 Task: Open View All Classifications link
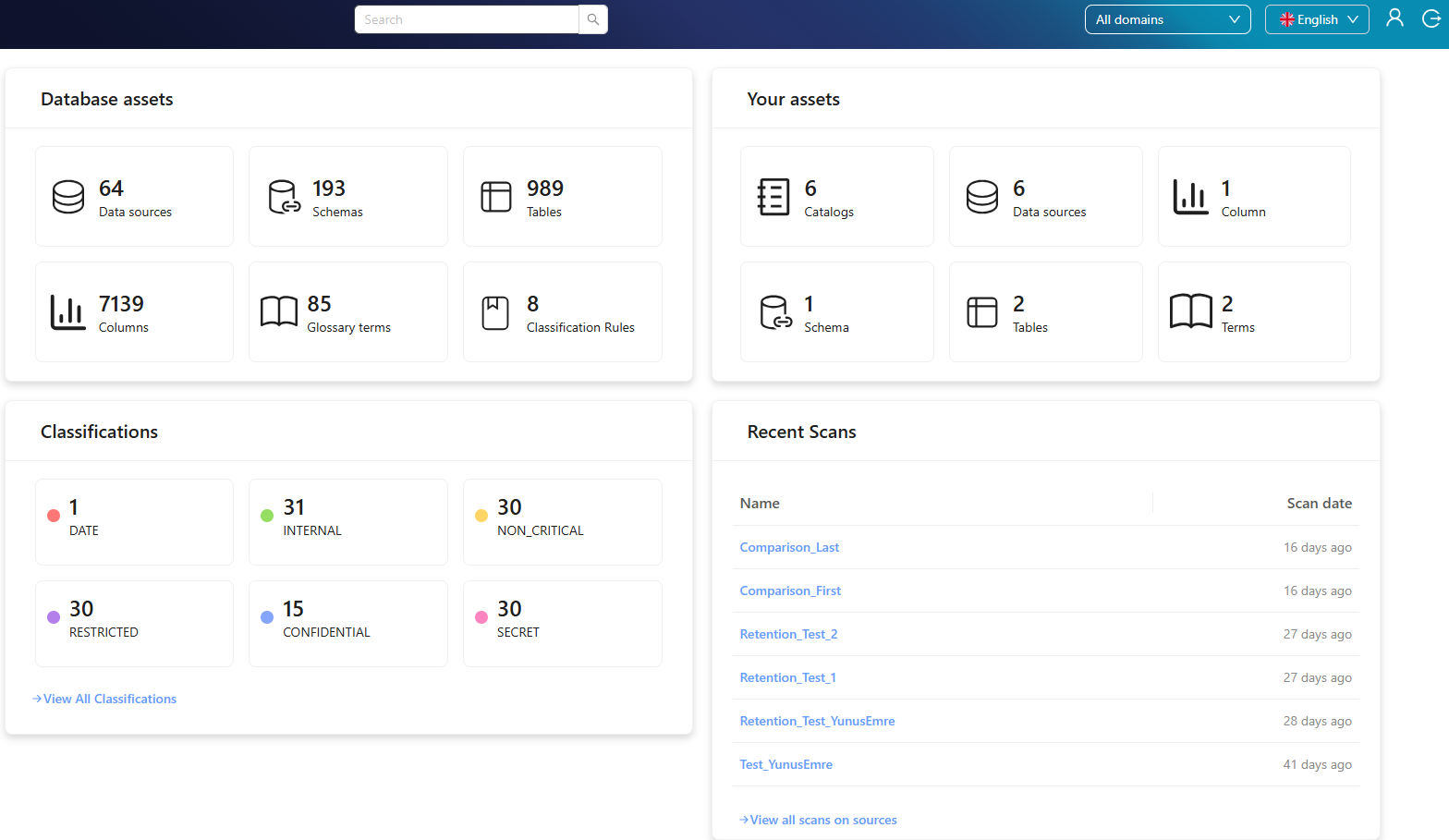pos(109,699)
